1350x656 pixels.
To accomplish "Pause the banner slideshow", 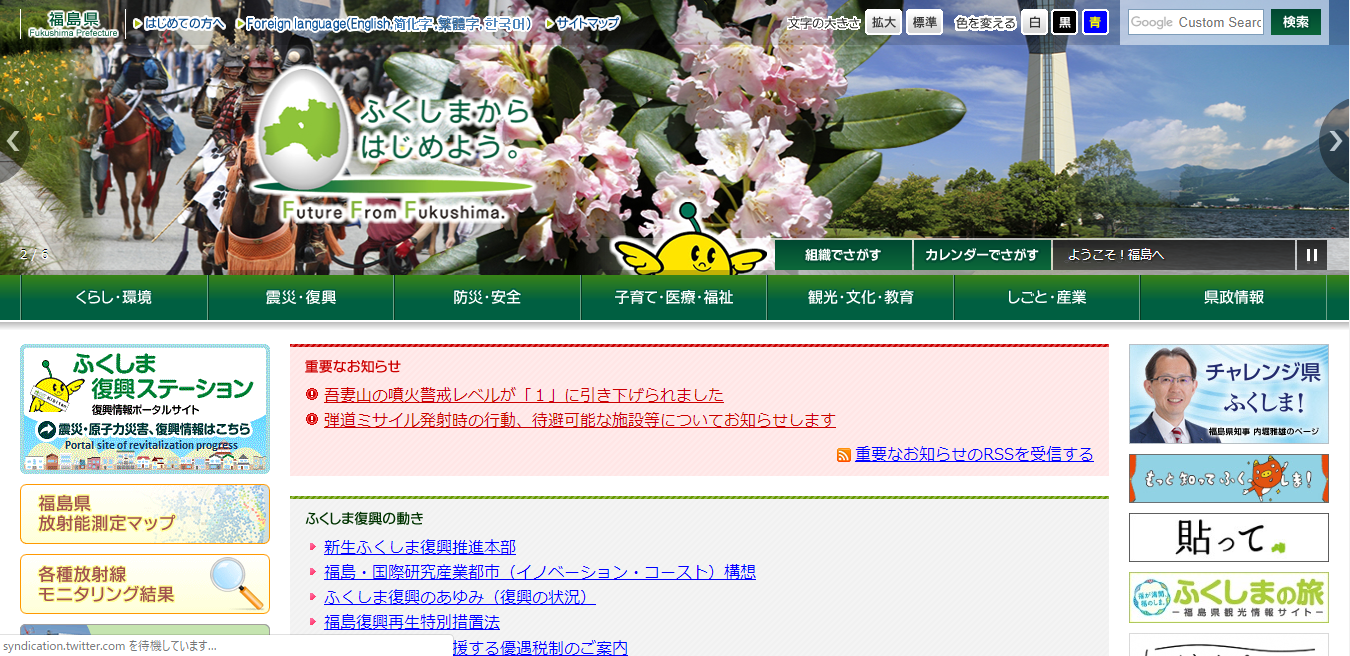I will (x=1311, y=255).
